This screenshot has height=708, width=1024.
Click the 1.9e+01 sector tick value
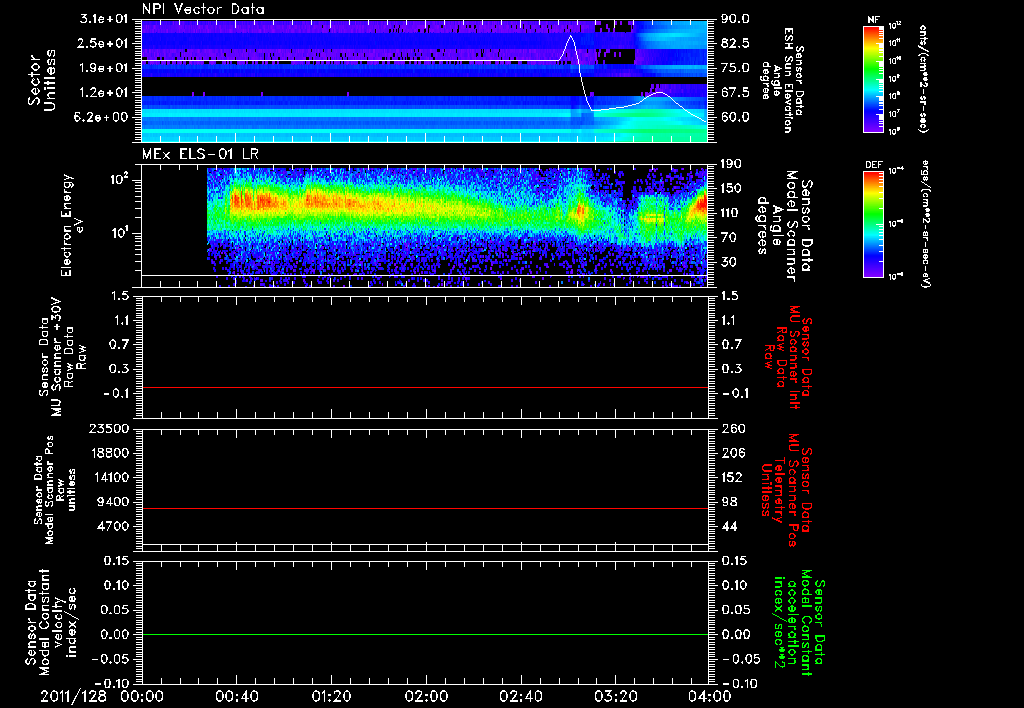(105, 68)
